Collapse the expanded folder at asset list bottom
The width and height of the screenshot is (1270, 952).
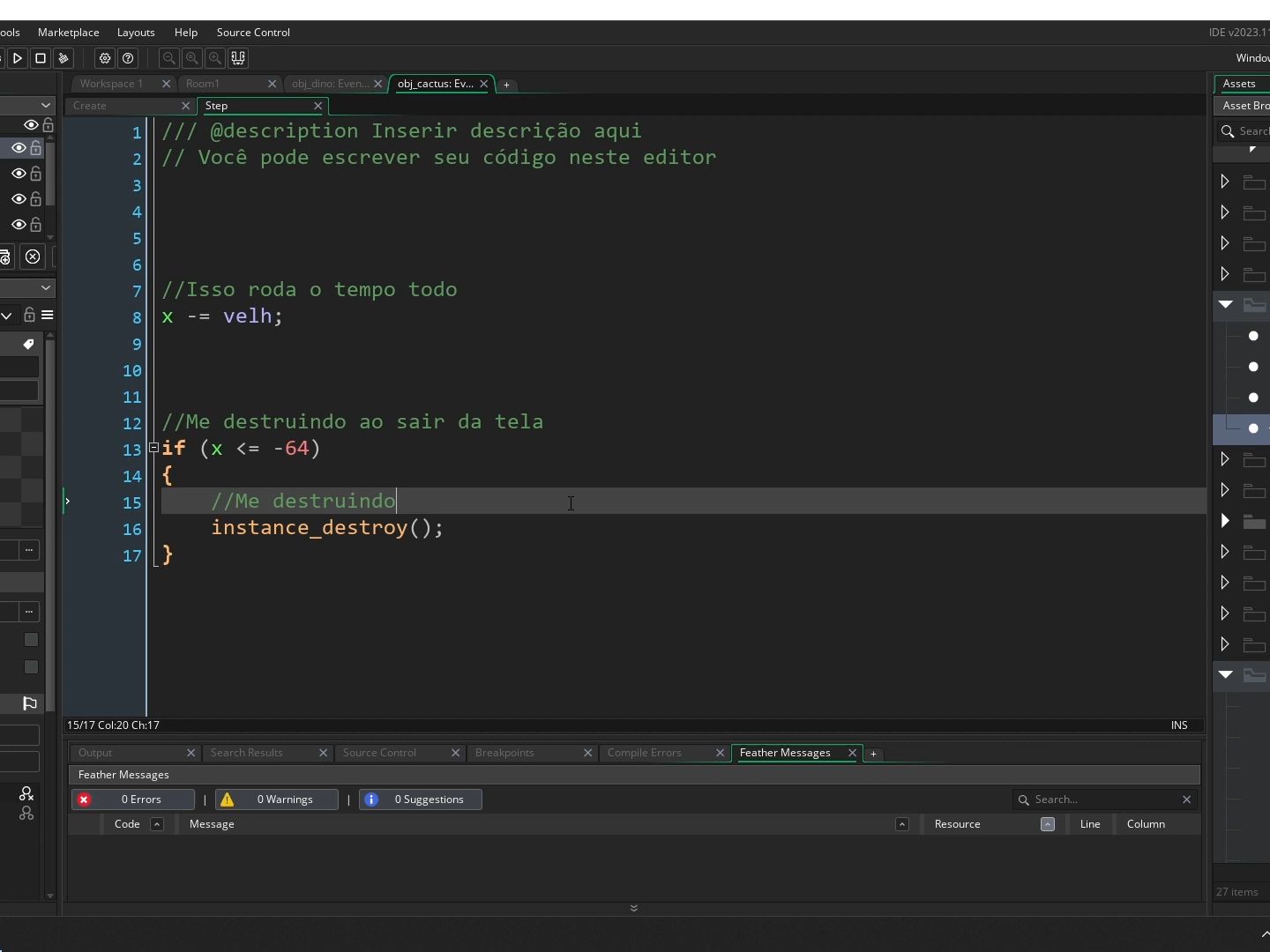pos(1225,674)
